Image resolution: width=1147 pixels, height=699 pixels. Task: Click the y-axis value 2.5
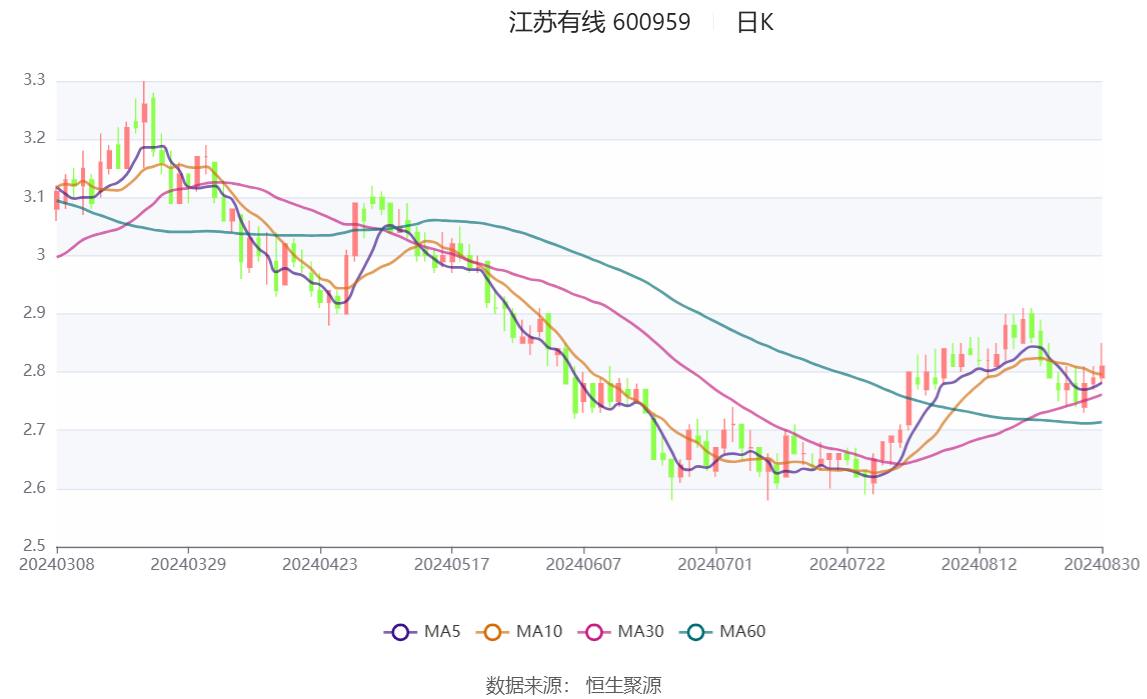click(x=34, y=545)
